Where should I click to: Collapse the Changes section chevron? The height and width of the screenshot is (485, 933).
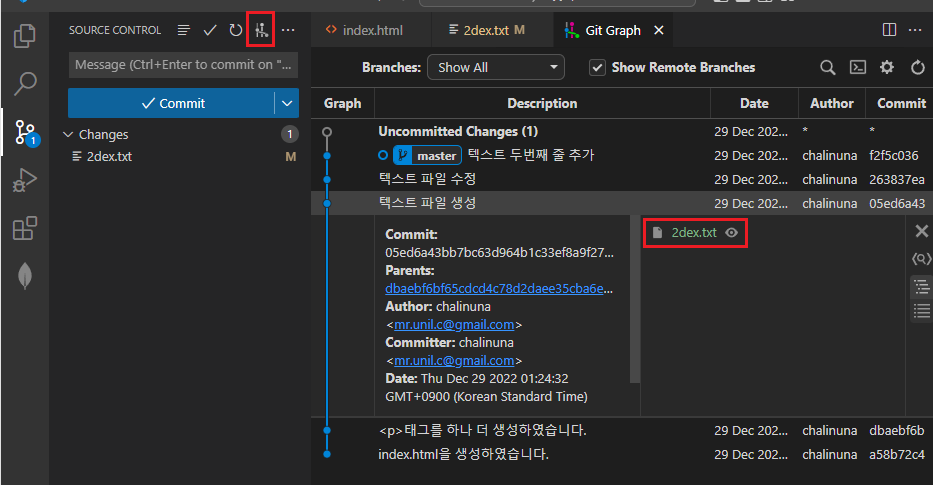pos(68,134)
